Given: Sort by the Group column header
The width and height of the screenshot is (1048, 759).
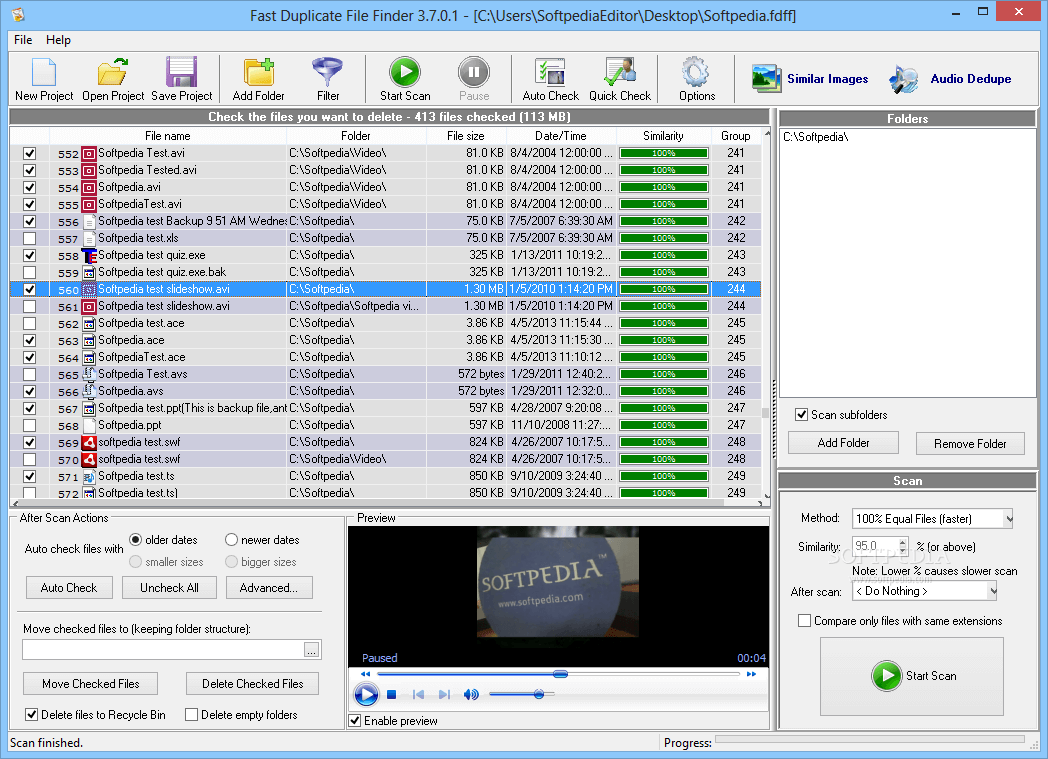Looking at the screenshot, I should 735,136.
